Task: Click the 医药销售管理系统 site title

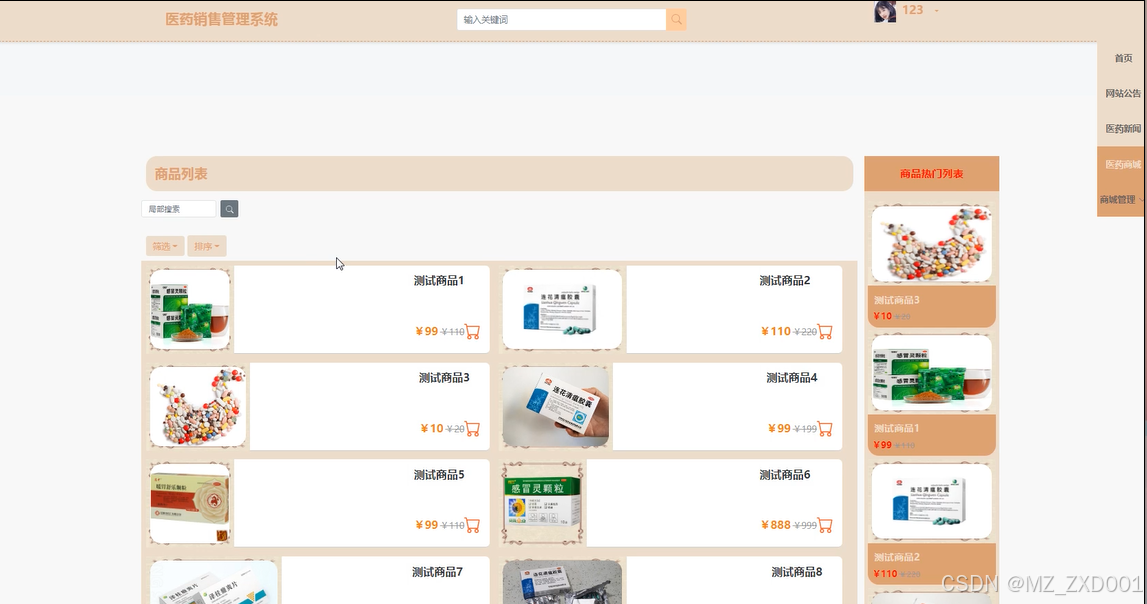Action: [222, 20]
